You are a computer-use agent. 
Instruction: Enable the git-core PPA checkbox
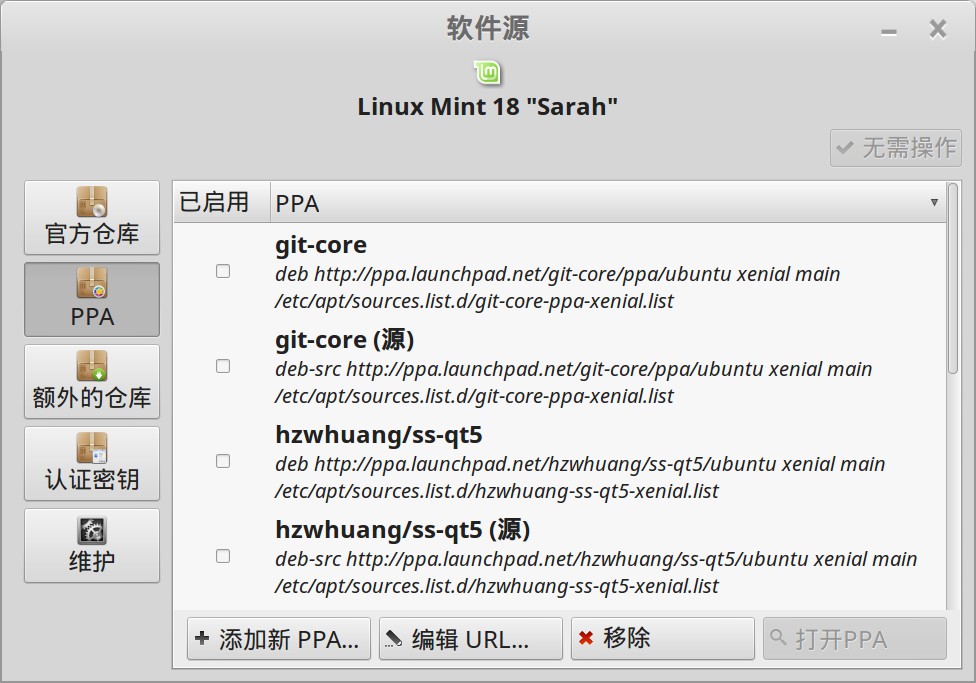[x=223, y=271]
